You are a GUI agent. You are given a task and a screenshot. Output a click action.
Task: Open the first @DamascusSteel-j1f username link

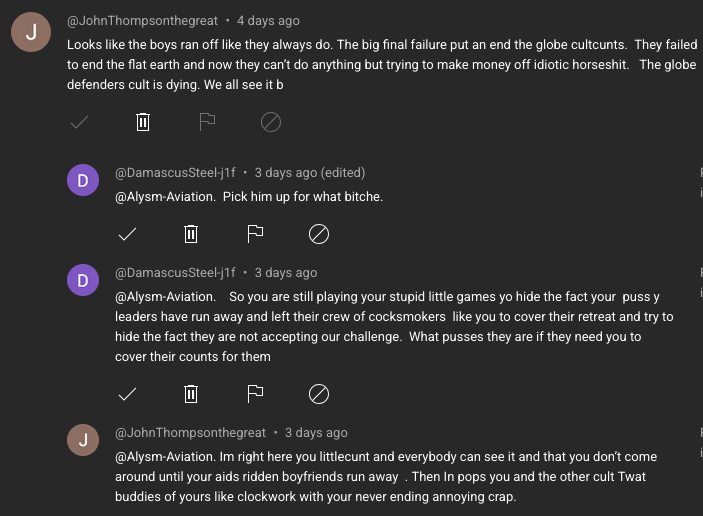click(175, 172)
